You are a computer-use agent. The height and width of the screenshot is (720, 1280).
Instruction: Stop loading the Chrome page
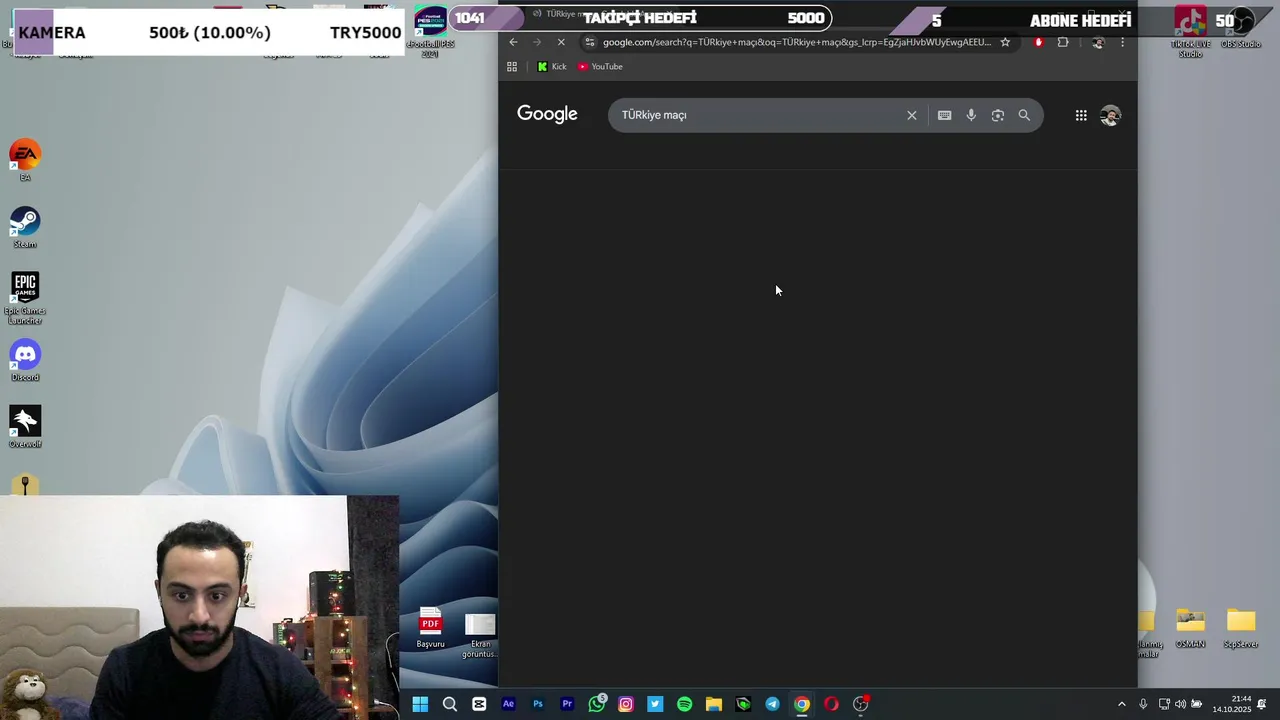pos(561,42)
